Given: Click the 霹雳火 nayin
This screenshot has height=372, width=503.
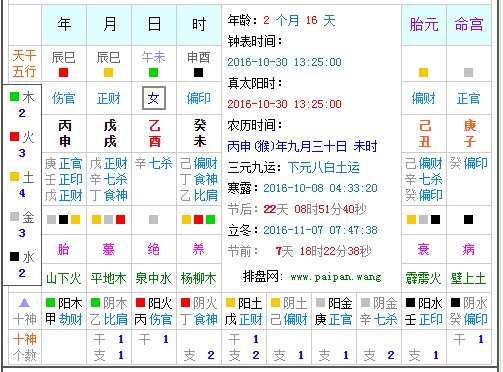Looking at the screenshot, I should click(423, 278).
